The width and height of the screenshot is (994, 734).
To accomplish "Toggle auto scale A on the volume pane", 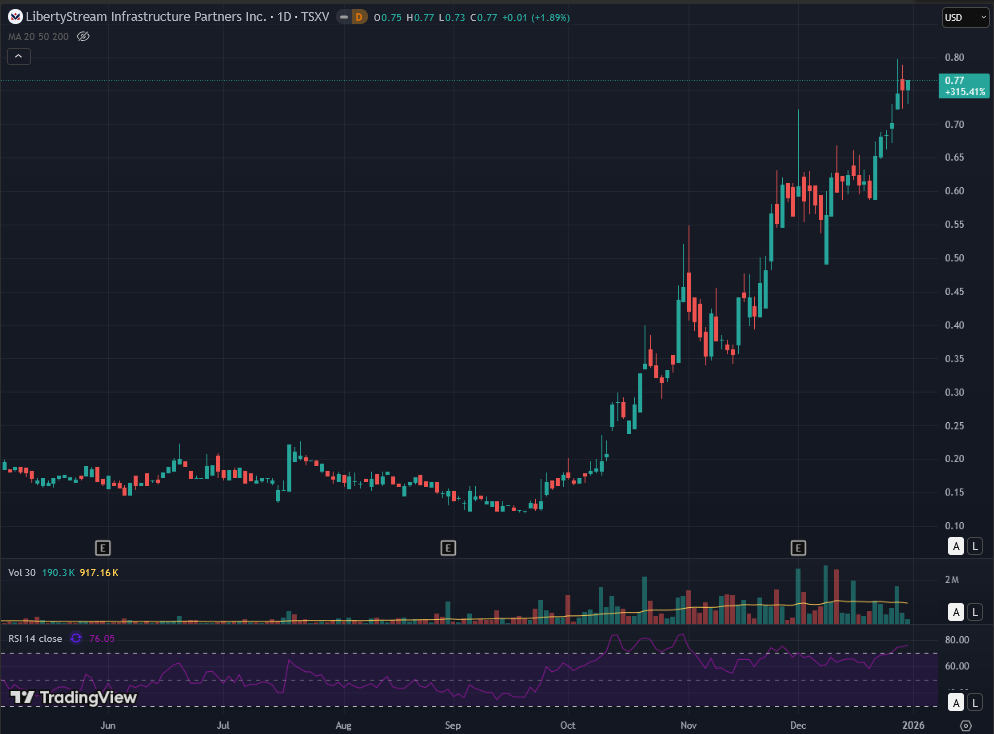I will click(956, 612).
